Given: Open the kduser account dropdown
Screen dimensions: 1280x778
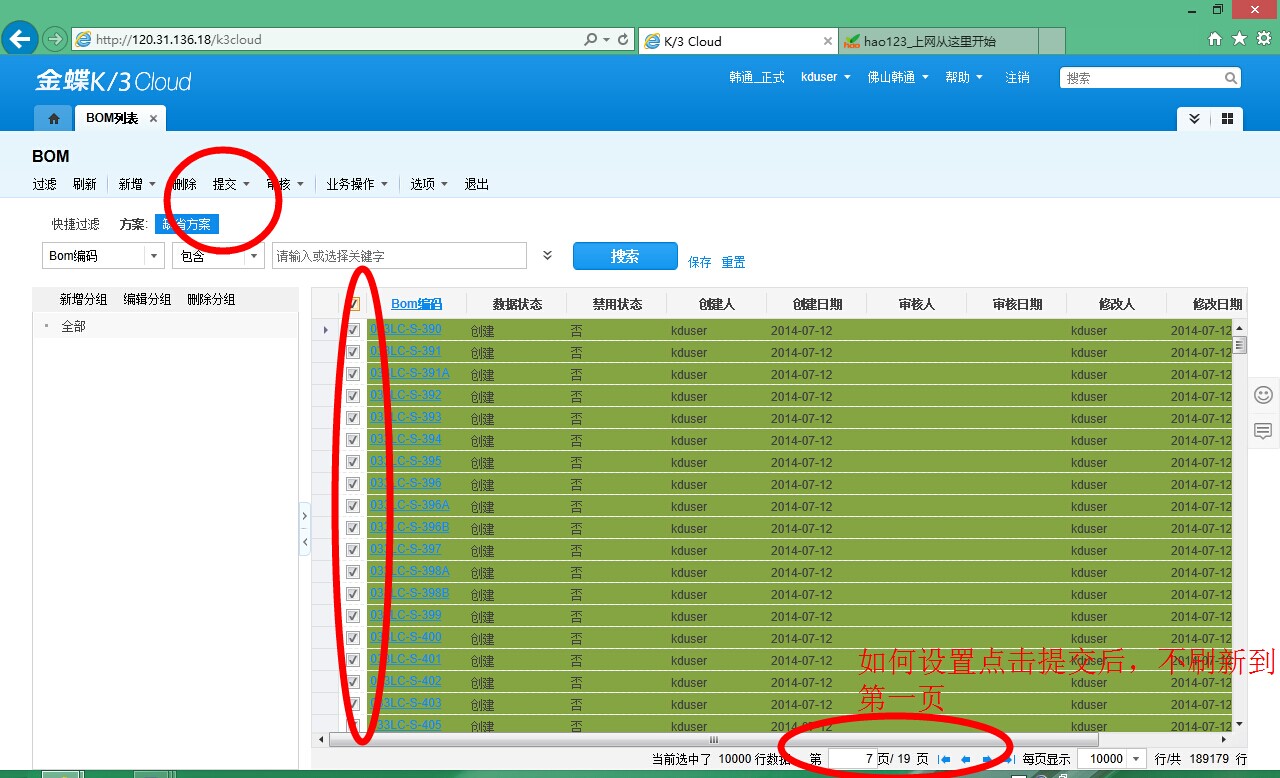Looking at the screenshot, I should (826, 77).
